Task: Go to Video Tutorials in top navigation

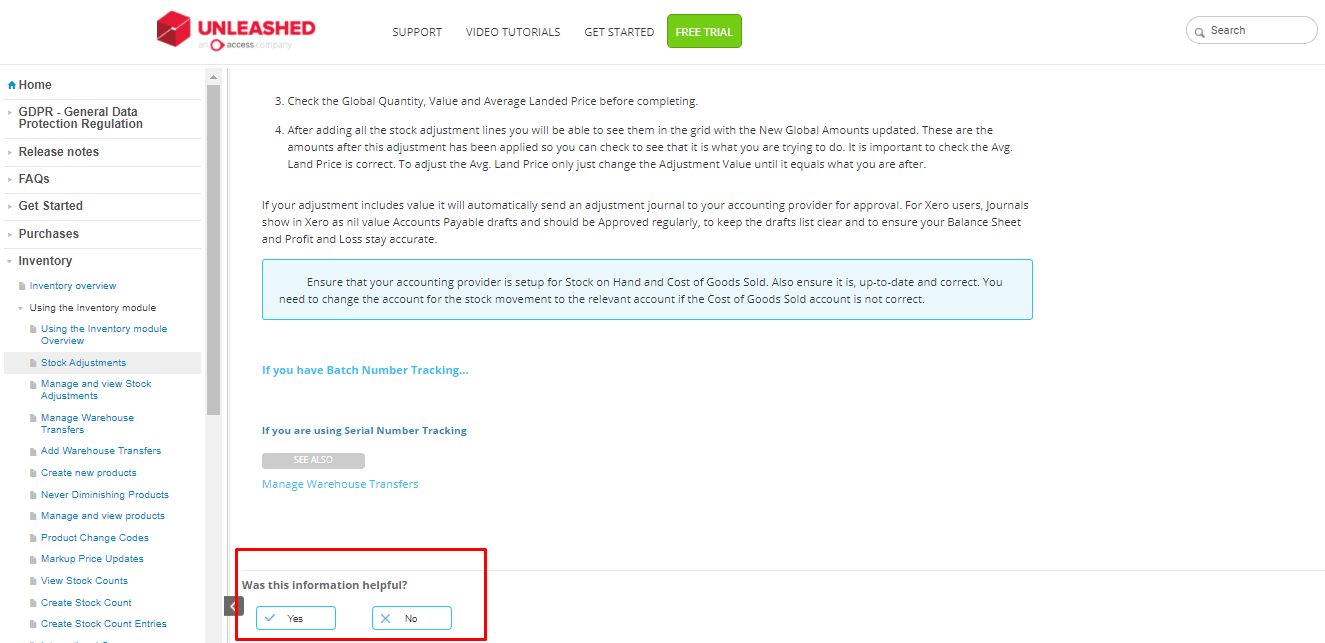Action: [513, 32]
